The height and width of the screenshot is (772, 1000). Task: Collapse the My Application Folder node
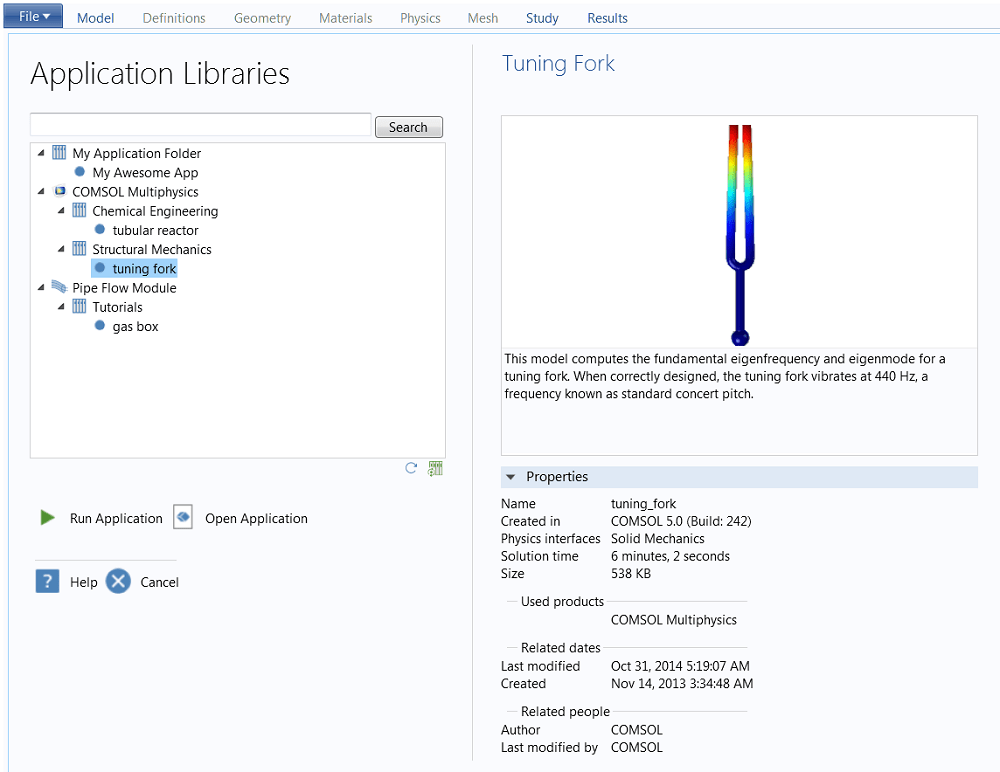(x=41, y=152)
